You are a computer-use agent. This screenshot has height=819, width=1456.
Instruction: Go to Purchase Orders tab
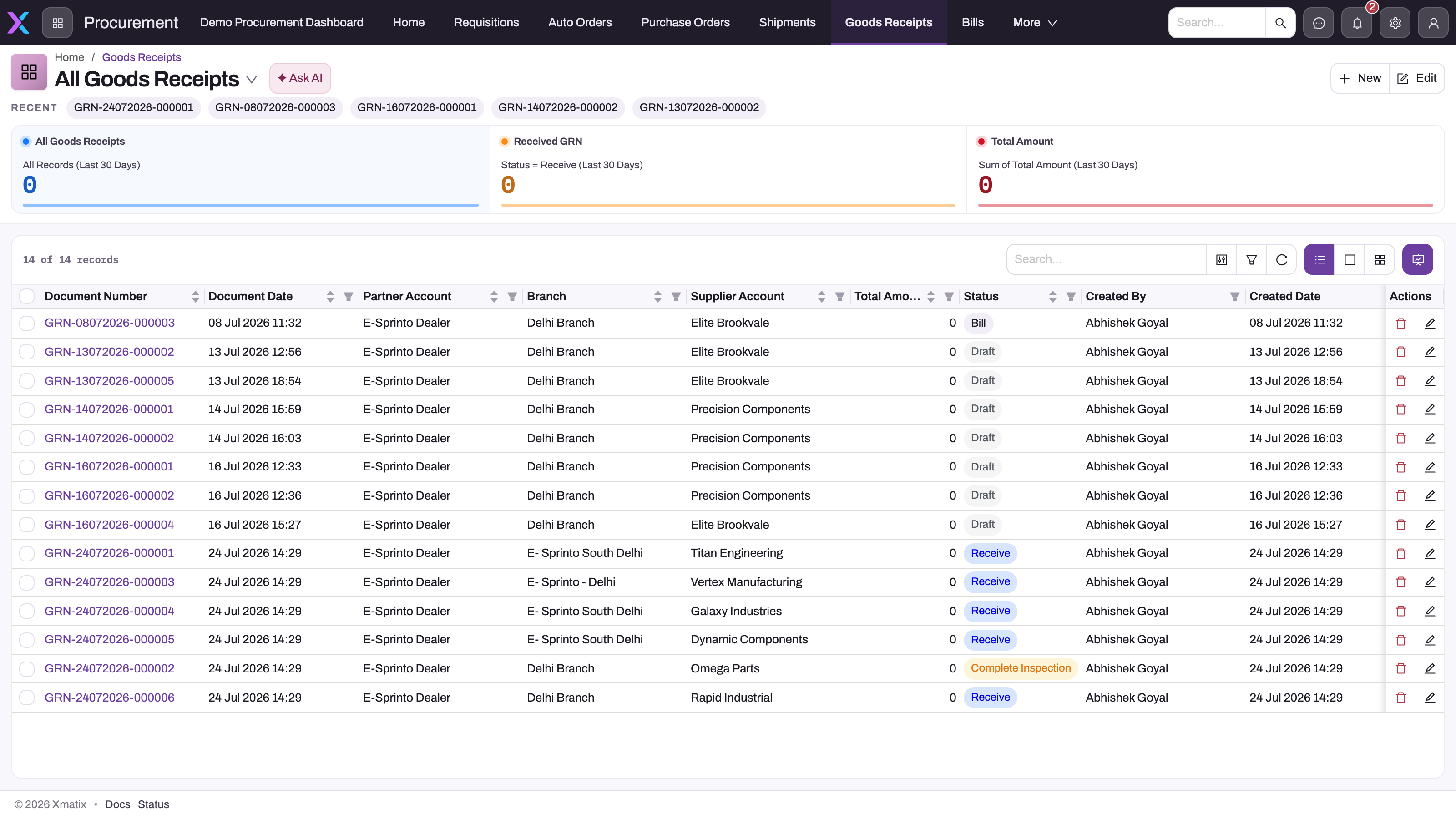click(x=685, y=23)
